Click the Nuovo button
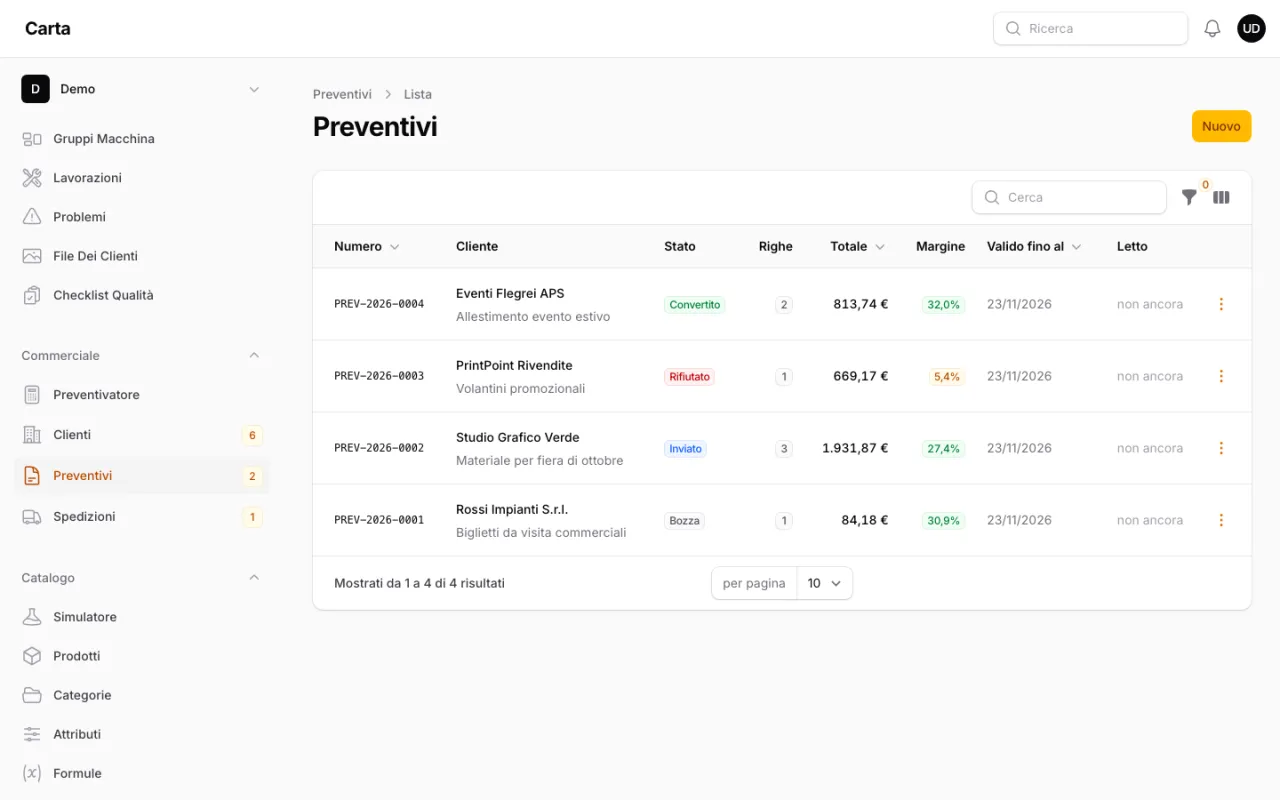Image resolution: width=1280 pixels, height=800 pixels. (x=1221, y=126)
